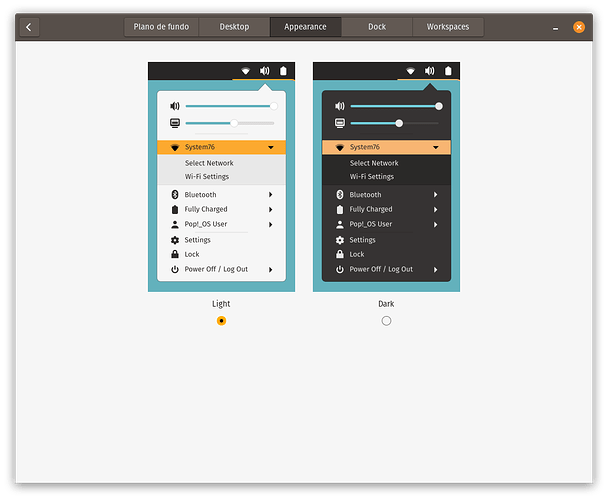The height and width of the screenshot is (500, 608).
Task: Open the Plano de fundo tab
Action: (161, 27)
